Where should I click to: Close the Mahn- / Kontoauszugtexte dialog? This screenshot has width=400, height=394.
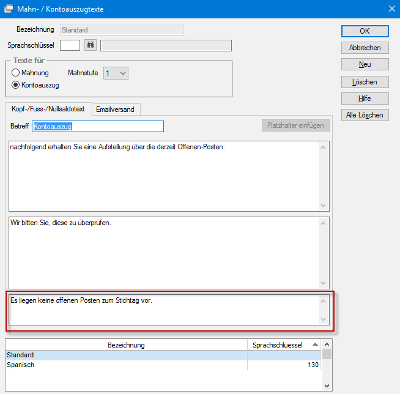392,9
